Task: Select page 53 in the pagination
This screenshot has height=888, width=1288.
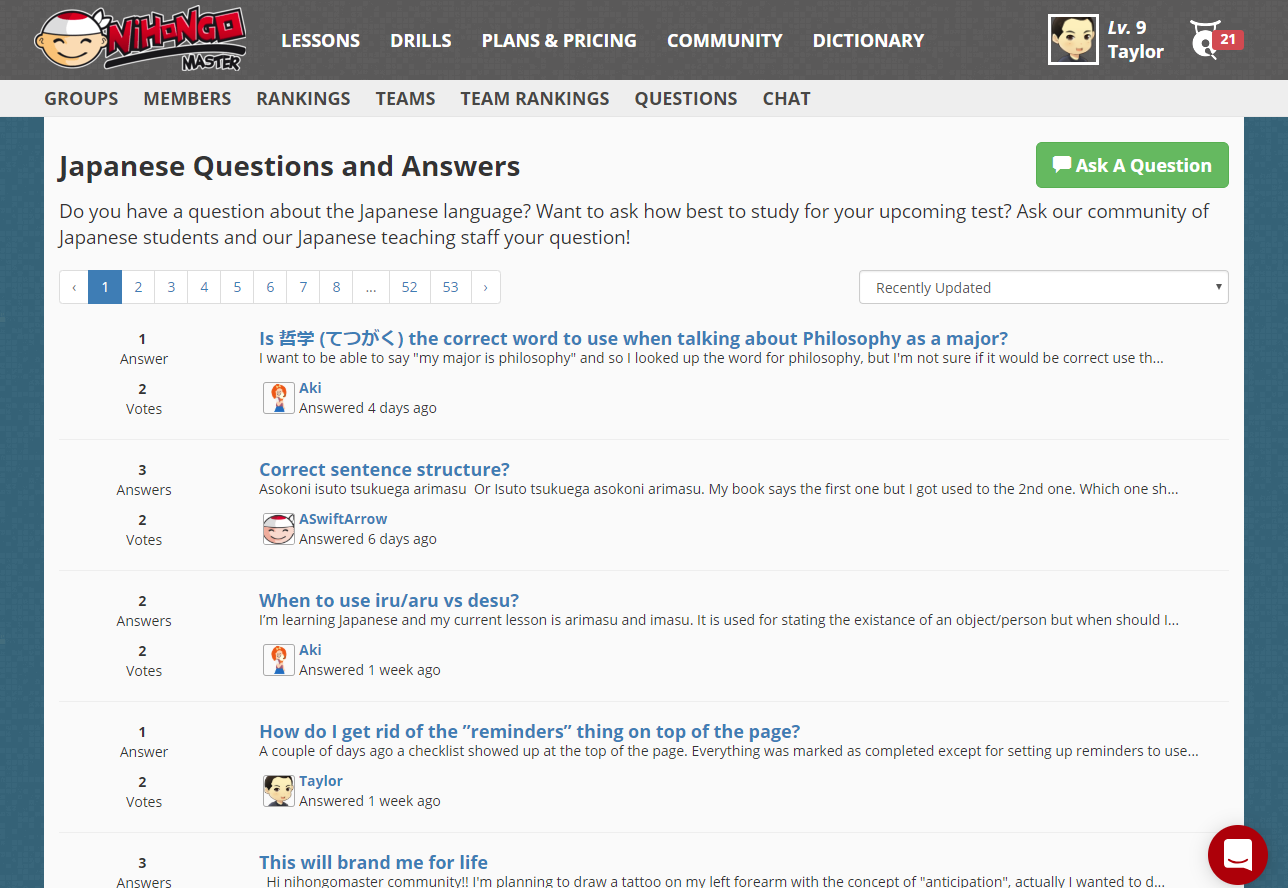Action: coord(450,287)
